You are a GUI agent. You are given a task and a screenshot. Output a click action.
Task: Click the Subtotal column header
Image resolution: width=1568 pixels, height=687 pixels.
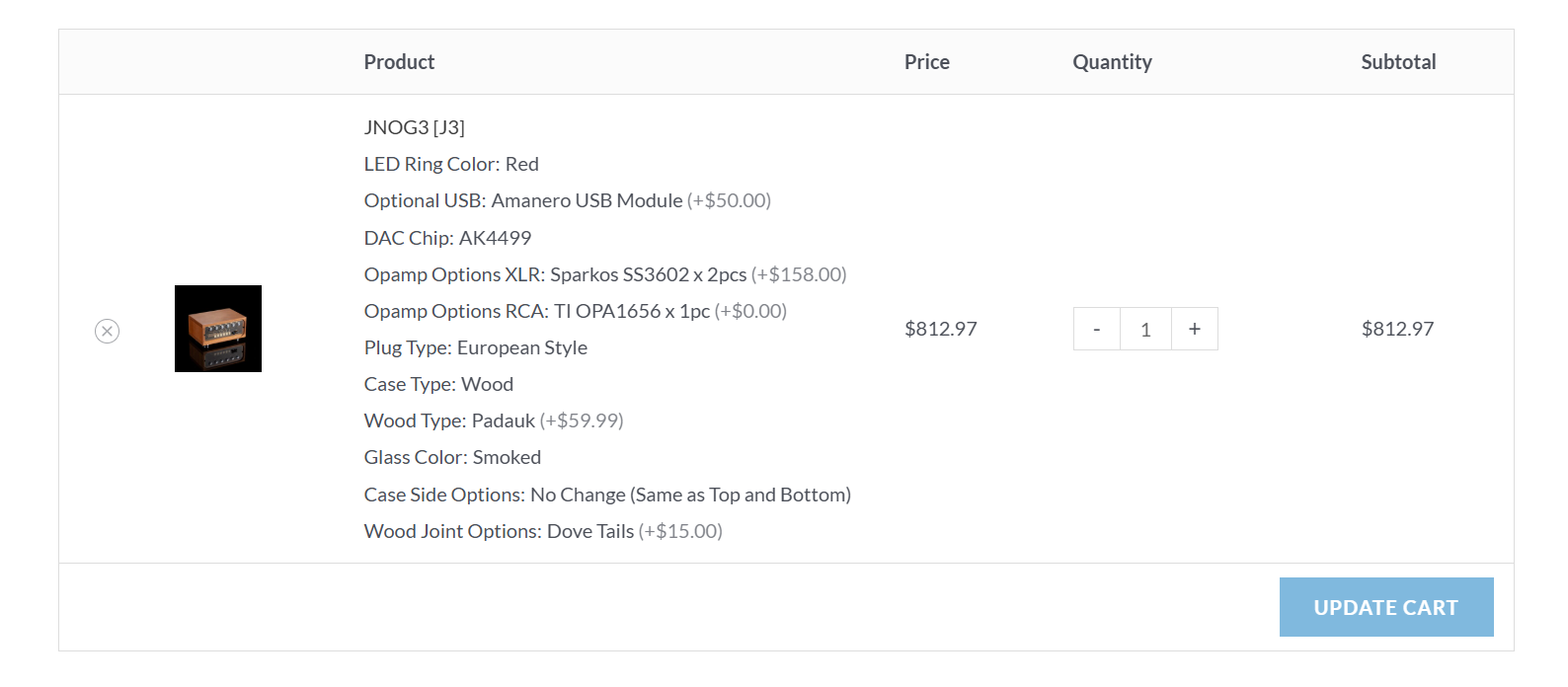(1397, 62)
